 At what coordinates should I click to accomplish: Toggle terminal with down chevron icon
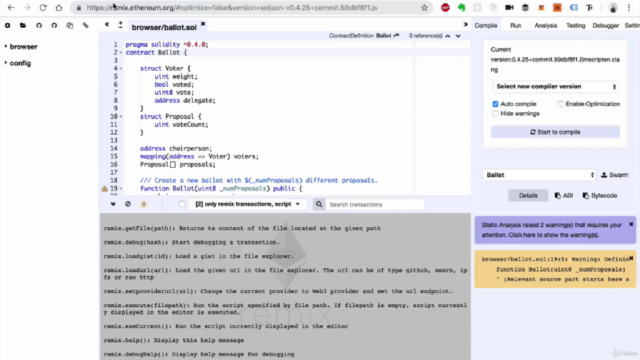[x=113, y=204]
